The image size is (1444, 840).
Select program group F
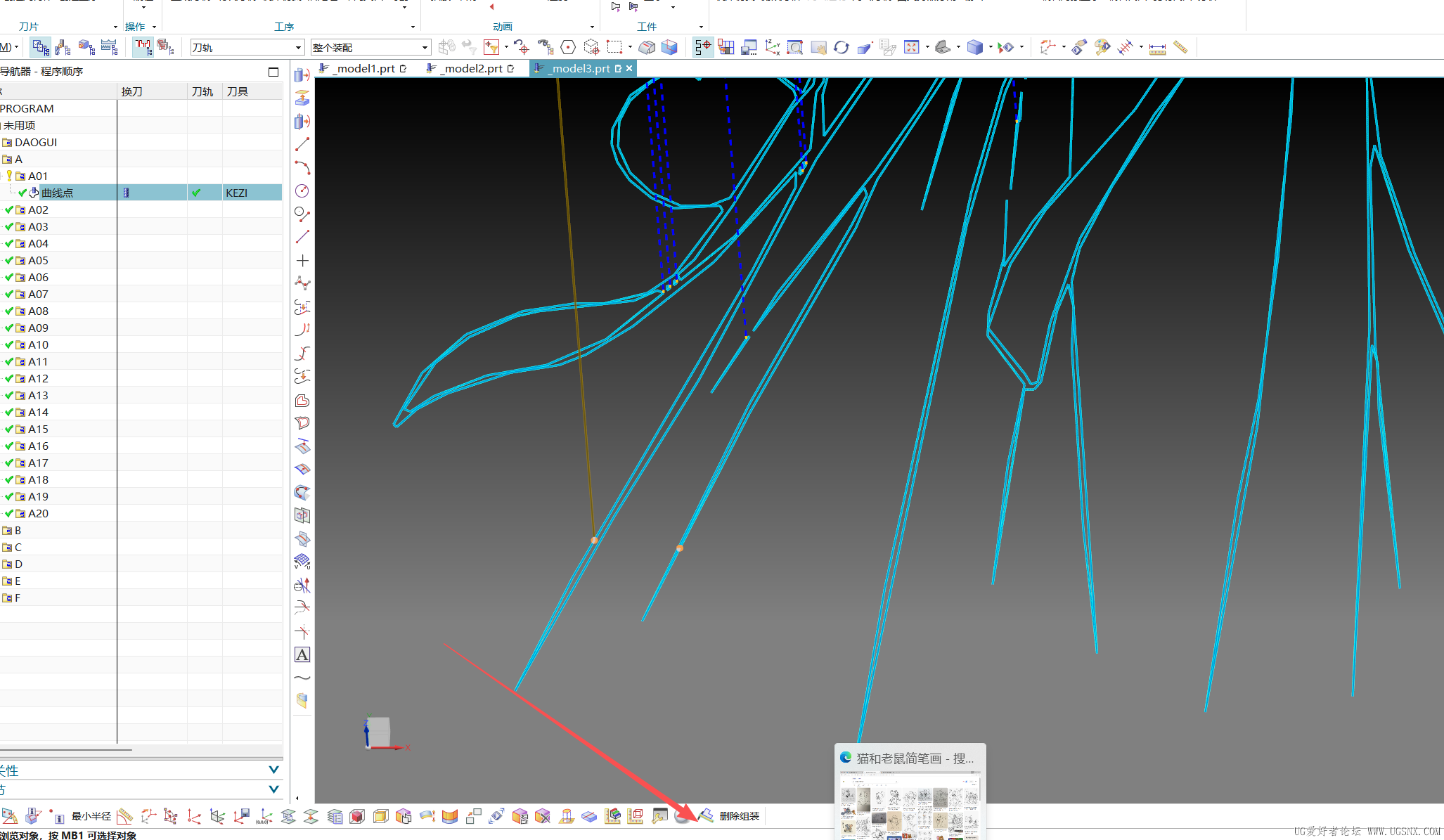(18, 597)
